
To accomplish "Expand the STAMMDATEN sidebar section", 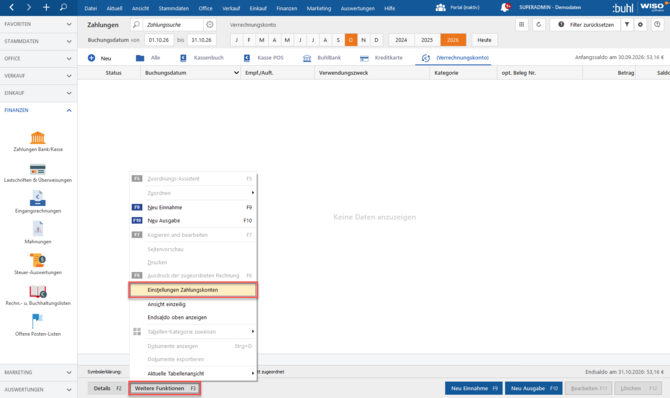I will click(69, 41).
